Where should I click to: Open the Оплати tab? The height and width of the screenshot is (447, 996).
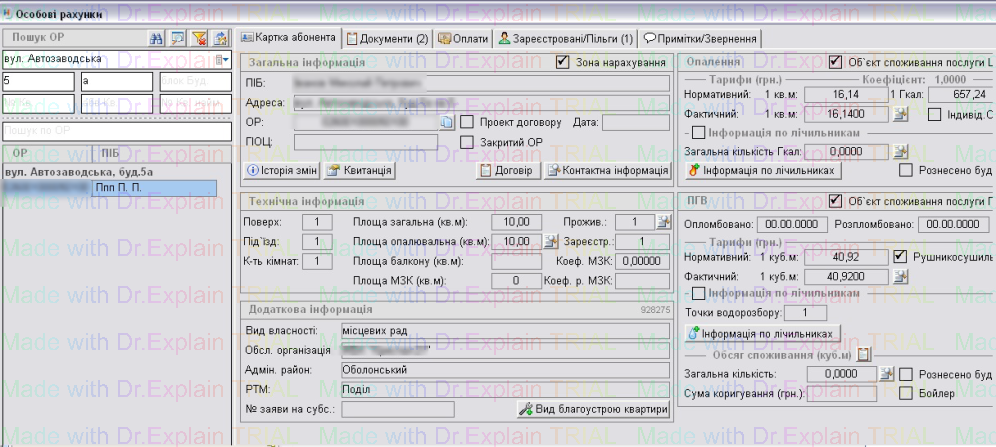pyautogui.click(x=462, y=38)
